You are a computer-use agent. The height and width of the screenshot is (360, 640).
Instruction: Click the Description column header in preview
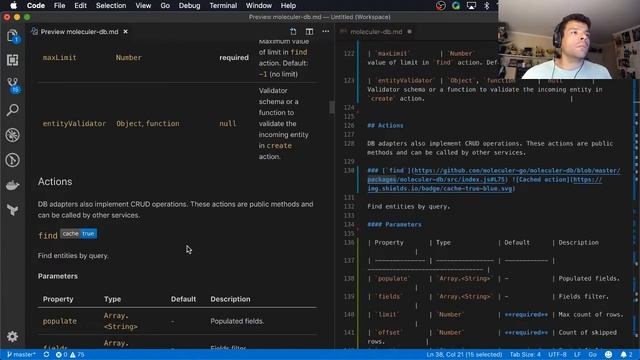(x=230, y=299)
